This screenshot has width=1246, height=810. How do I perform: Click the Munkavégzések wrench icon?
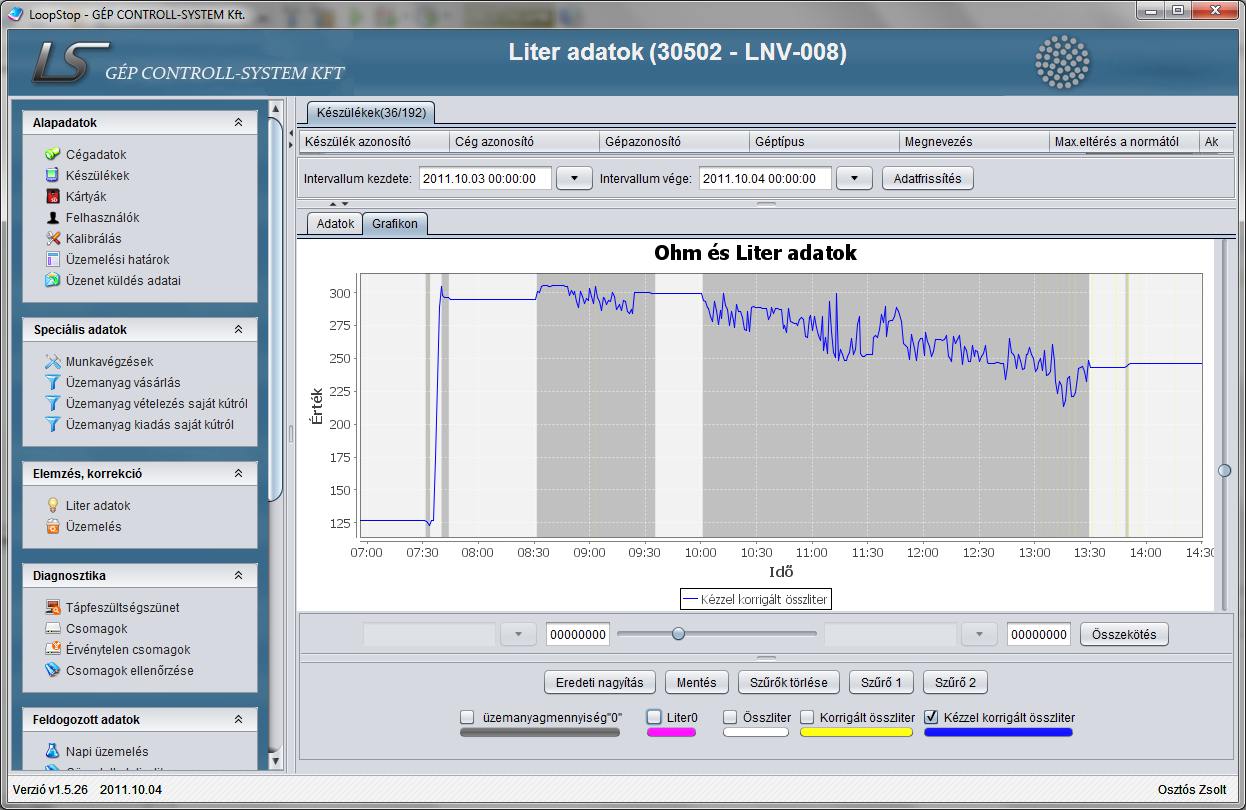click(x=53, y=361)
